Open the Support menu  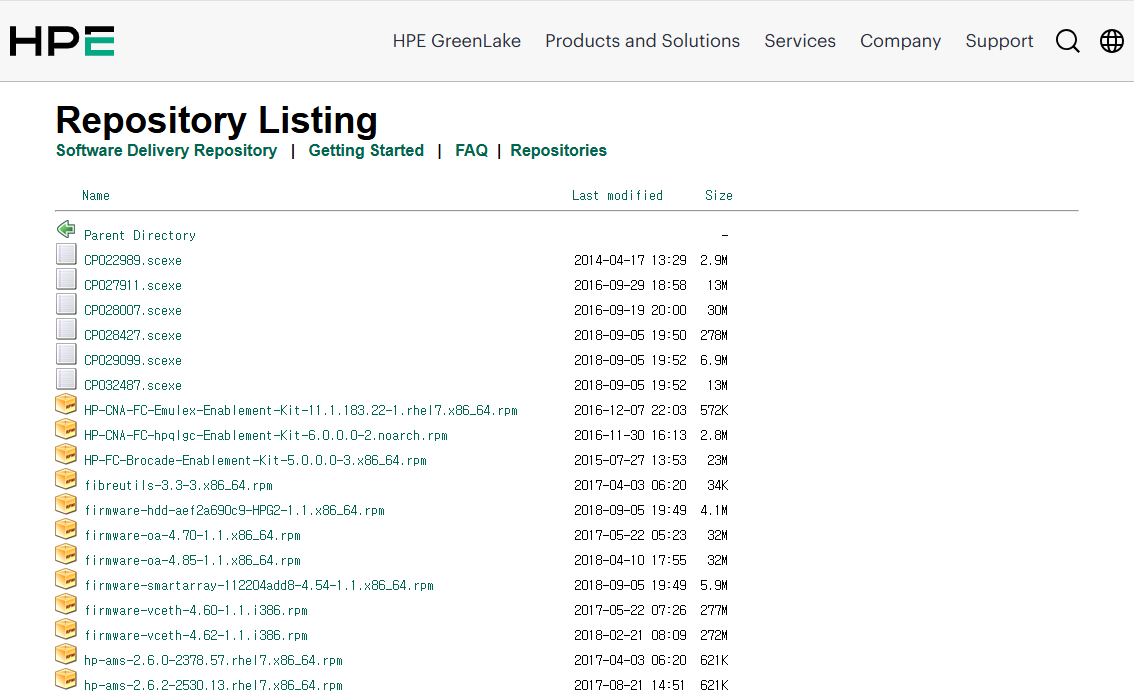tap(999, 41)
